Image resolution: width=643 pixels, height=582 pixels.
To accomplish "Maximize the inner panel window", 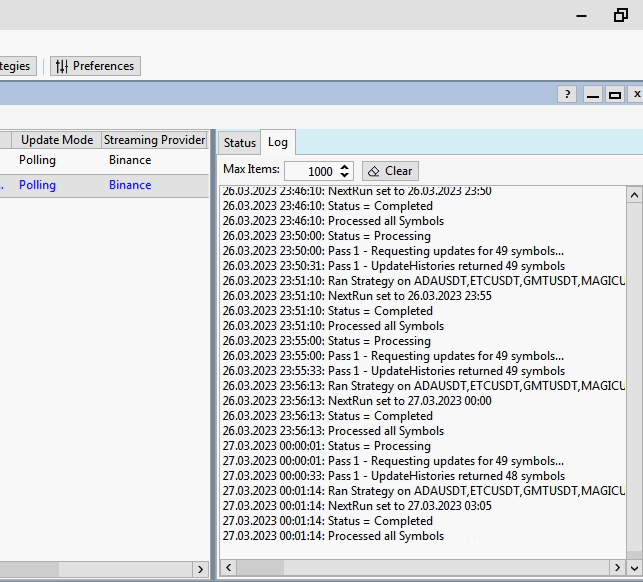I will 615,94.
